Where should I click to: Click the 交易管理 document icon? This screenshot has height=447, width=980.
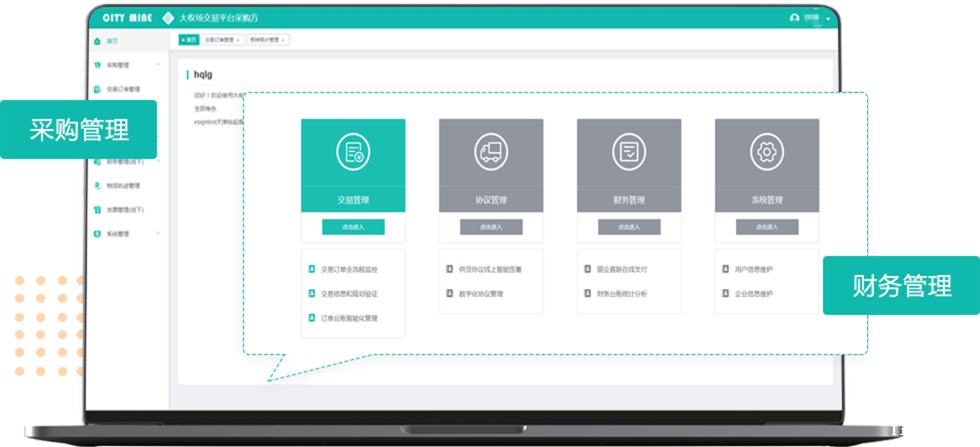pyautogui.click(x=353, y=152)
